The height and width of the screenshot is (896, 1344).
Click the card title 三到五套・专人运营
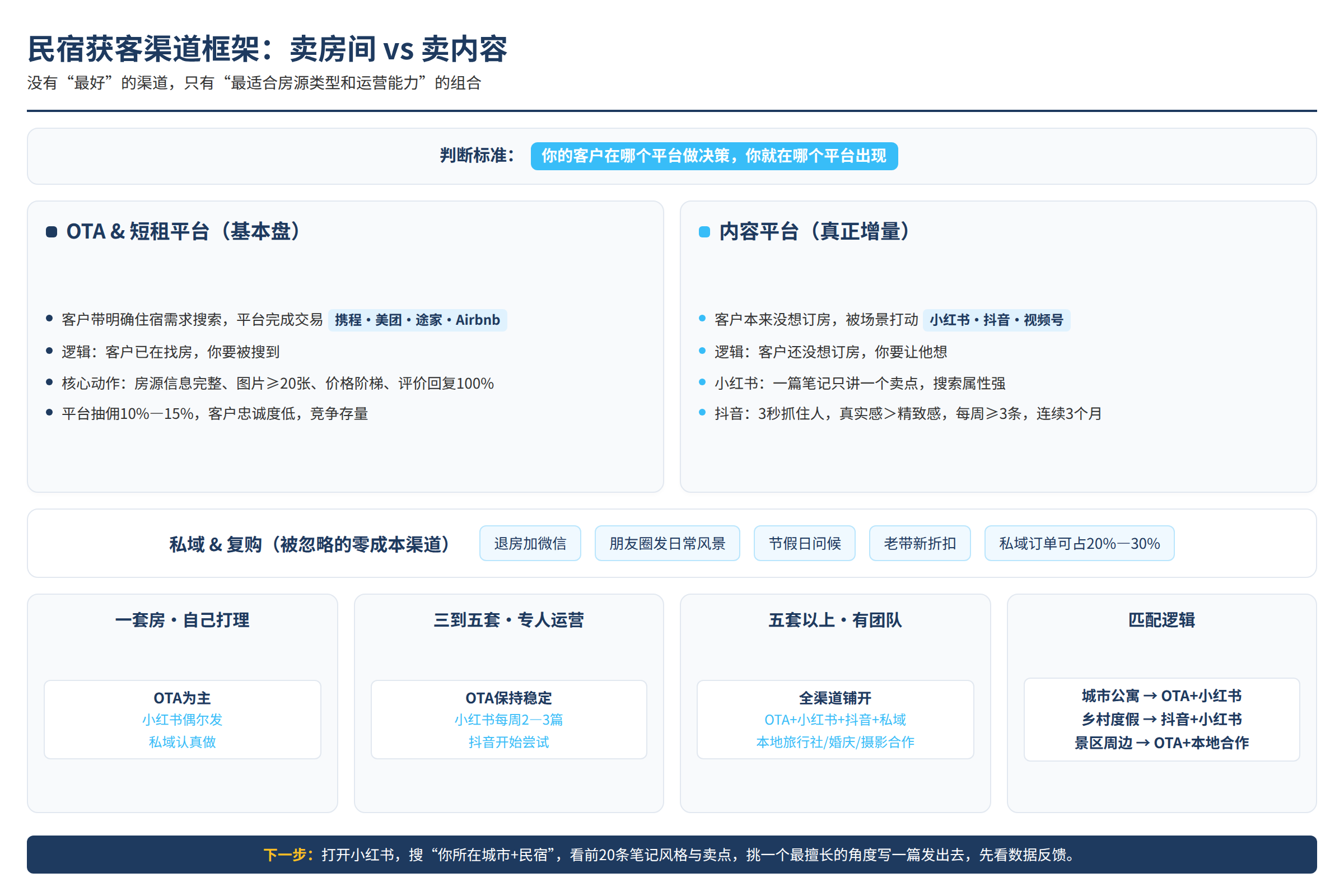(508, 620)
